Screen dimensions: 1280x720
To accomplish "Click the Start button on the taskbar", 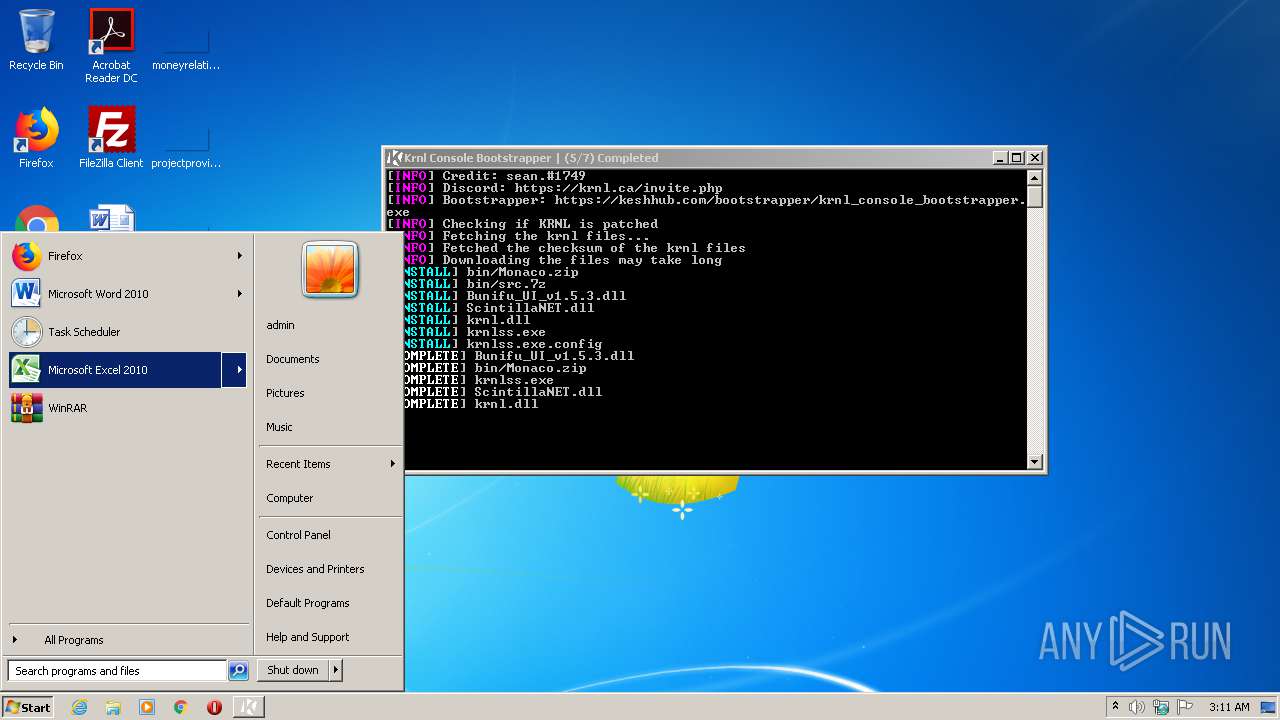I will pyautogui.click(x=28, y=707).
